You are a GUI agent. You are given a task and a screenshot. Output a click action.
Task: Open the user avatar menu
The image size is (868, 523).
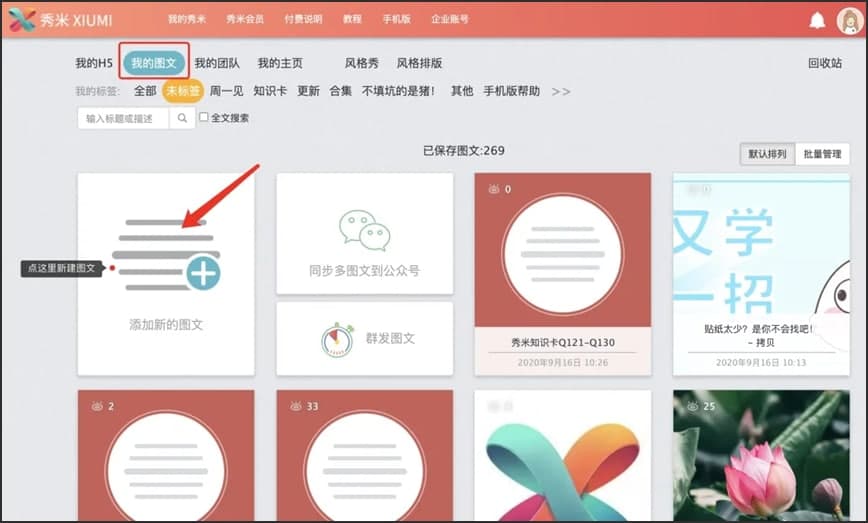pos(850,21)
